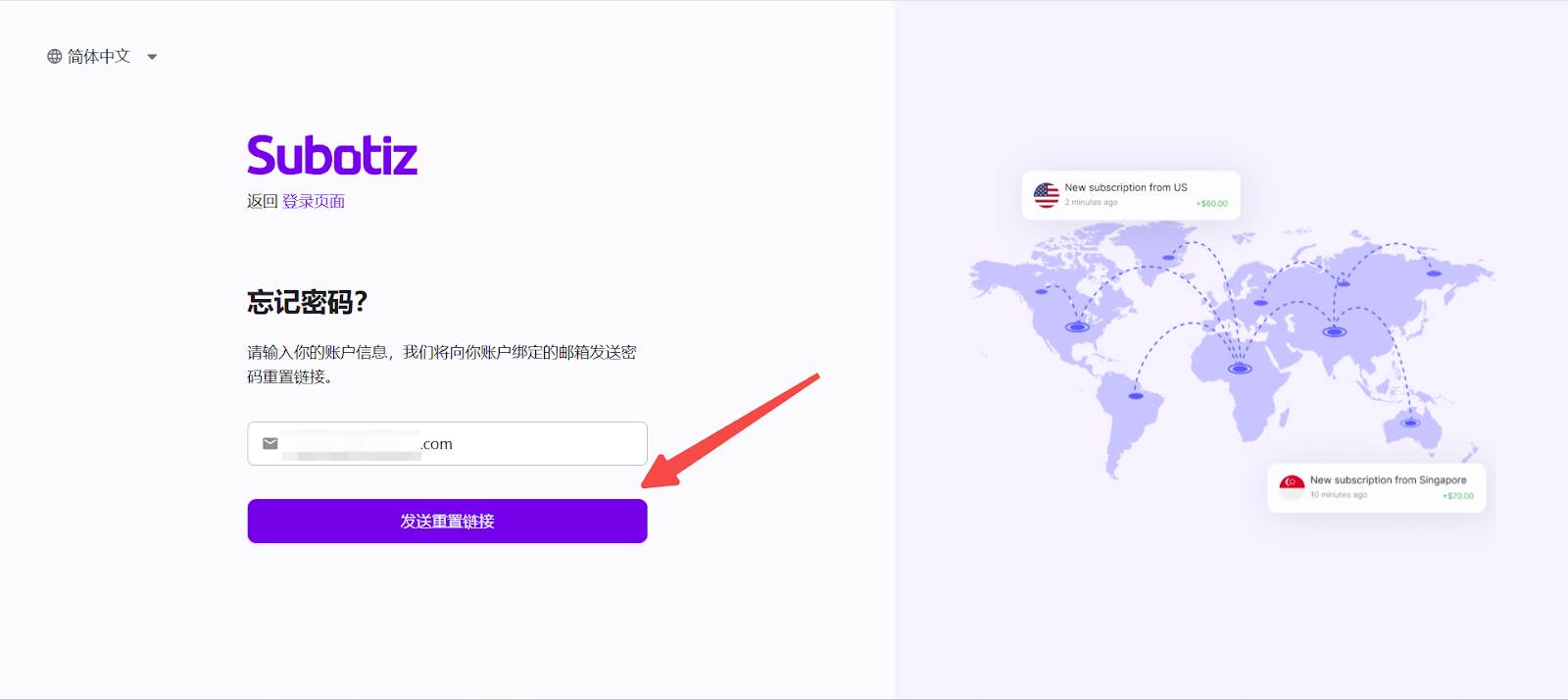1568x700 pixels.
Task: Click the South America map marker
Action: click(1135, 396)
